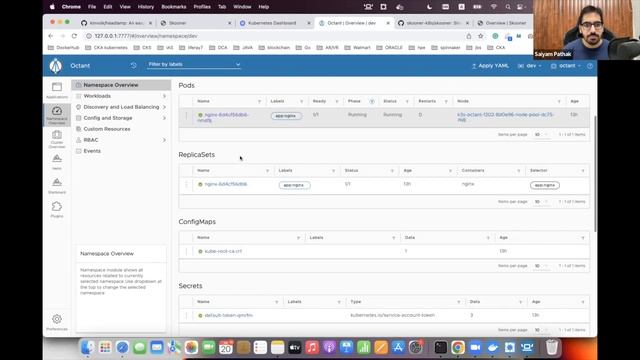
Task: Filter the Pods table by Node column
Action: (x=559, y=101)
